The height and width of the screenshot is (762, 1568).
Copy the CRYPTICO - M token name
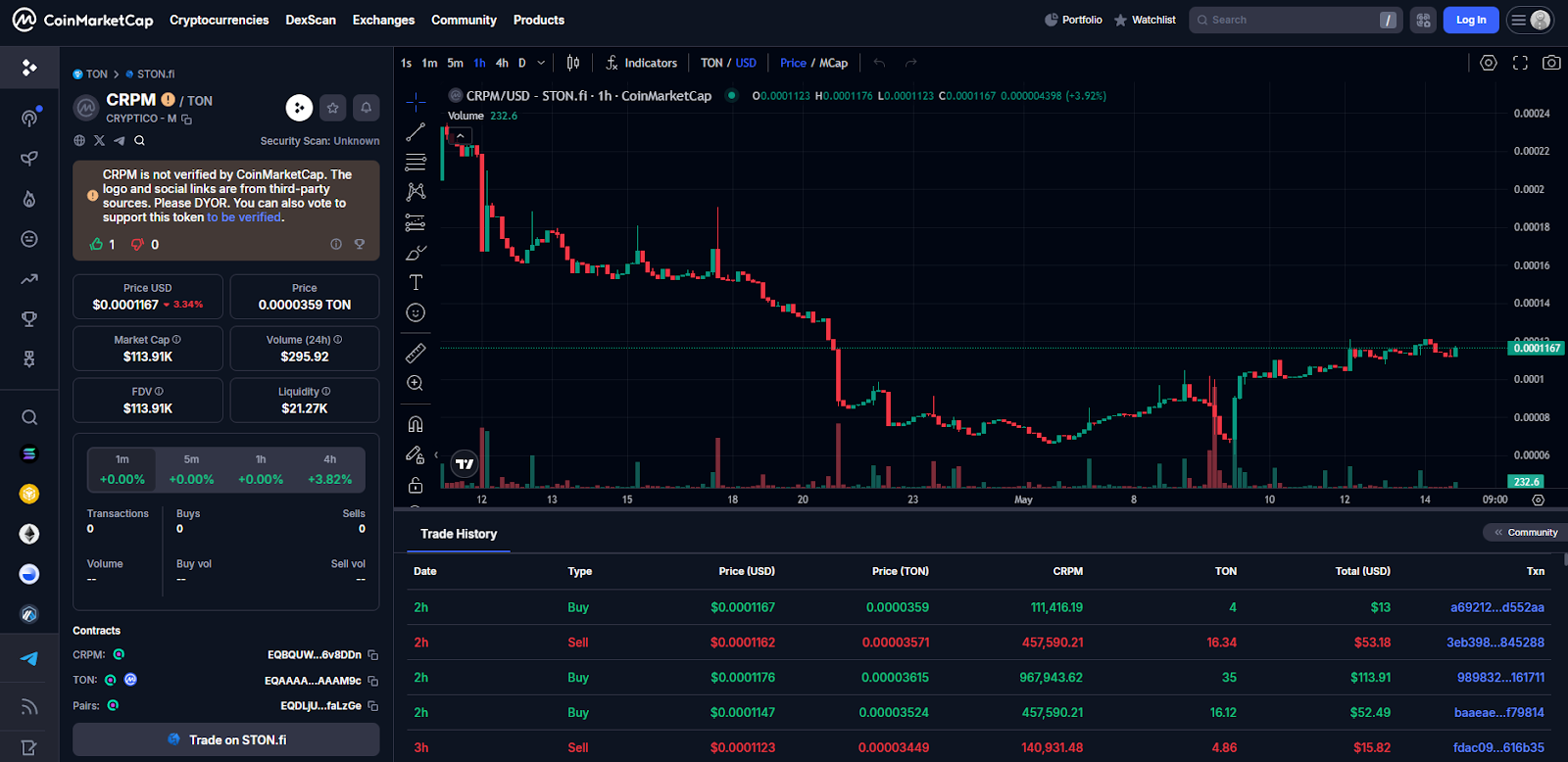[186, 119]
